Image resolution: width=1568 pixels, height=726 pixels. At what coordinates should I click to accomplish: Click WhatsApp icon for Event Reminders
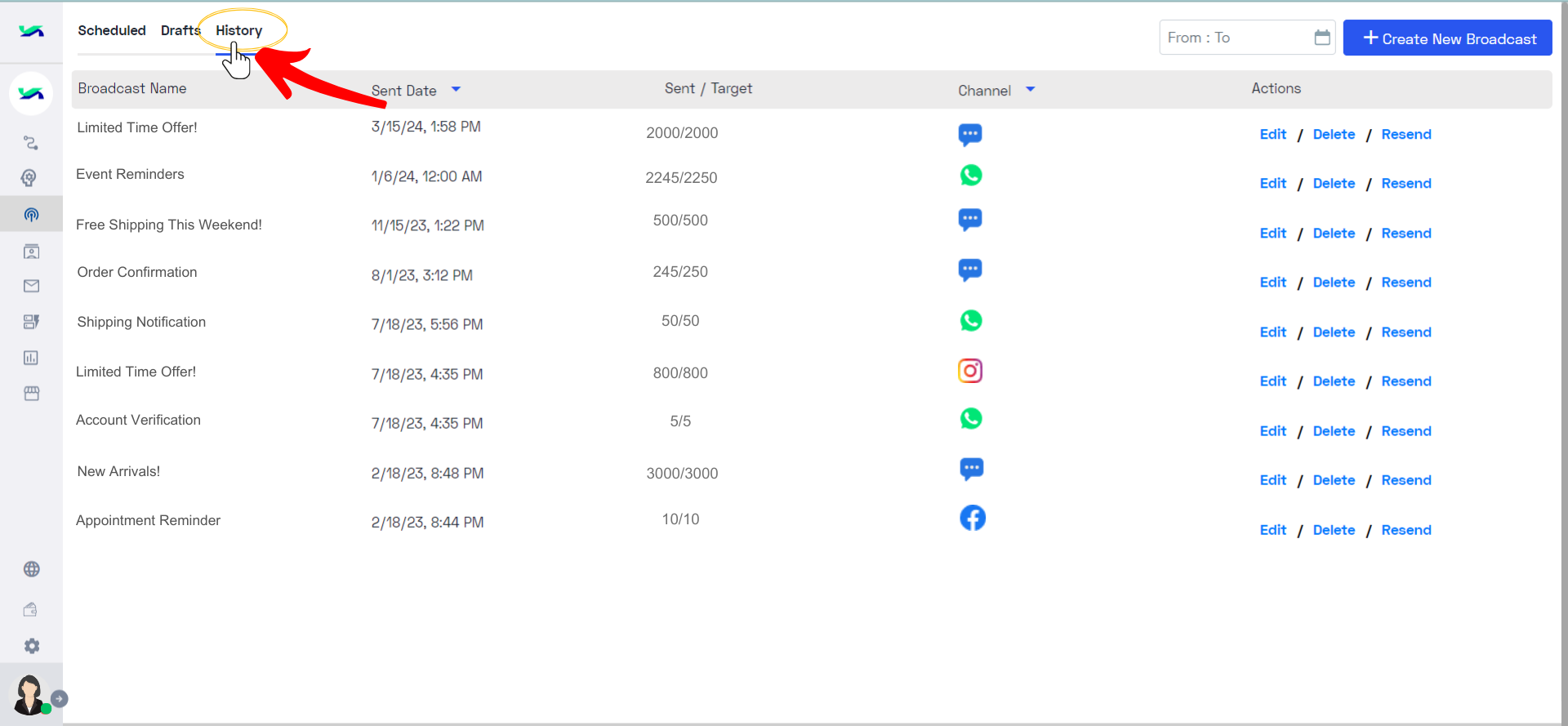tap(971, 175)
